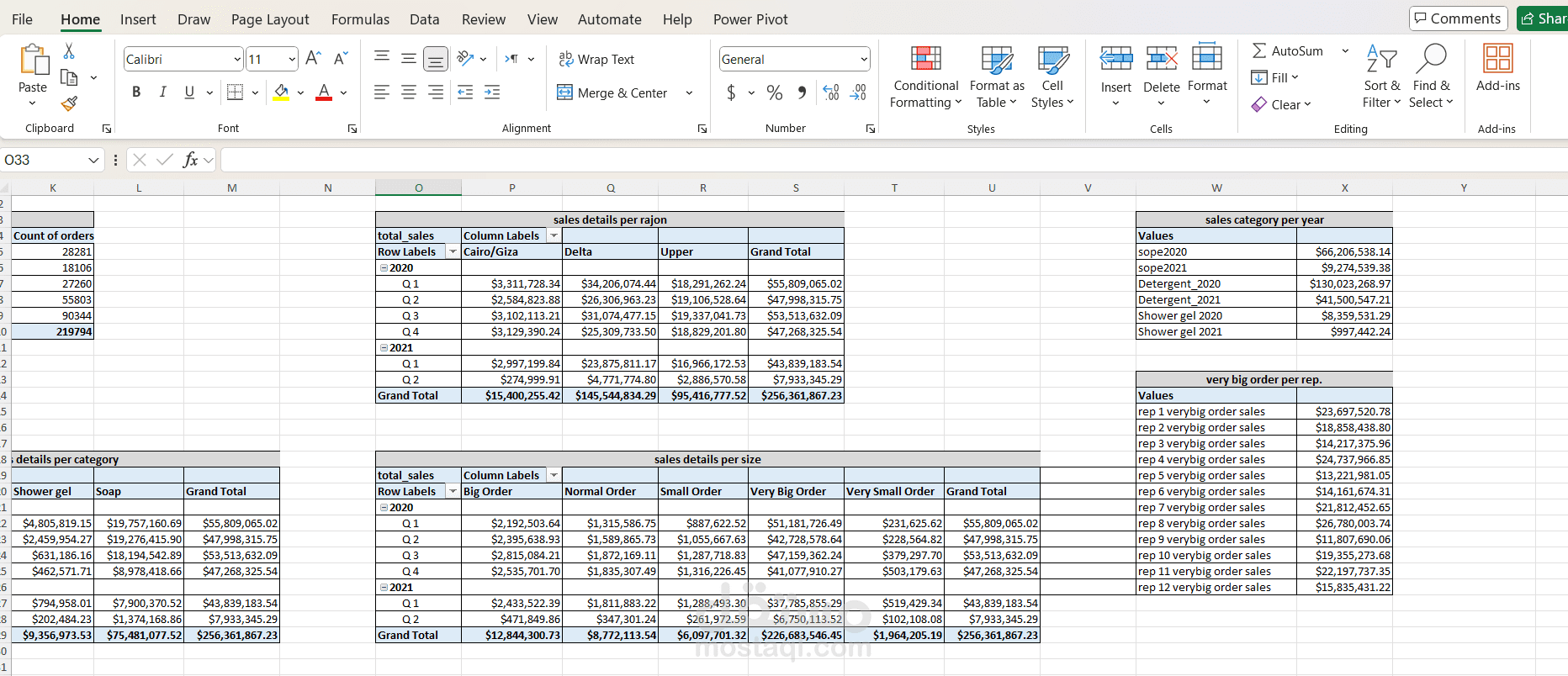Toggle Bold formatting
This screenshot has height=676, width=1568.
[136, 92]
